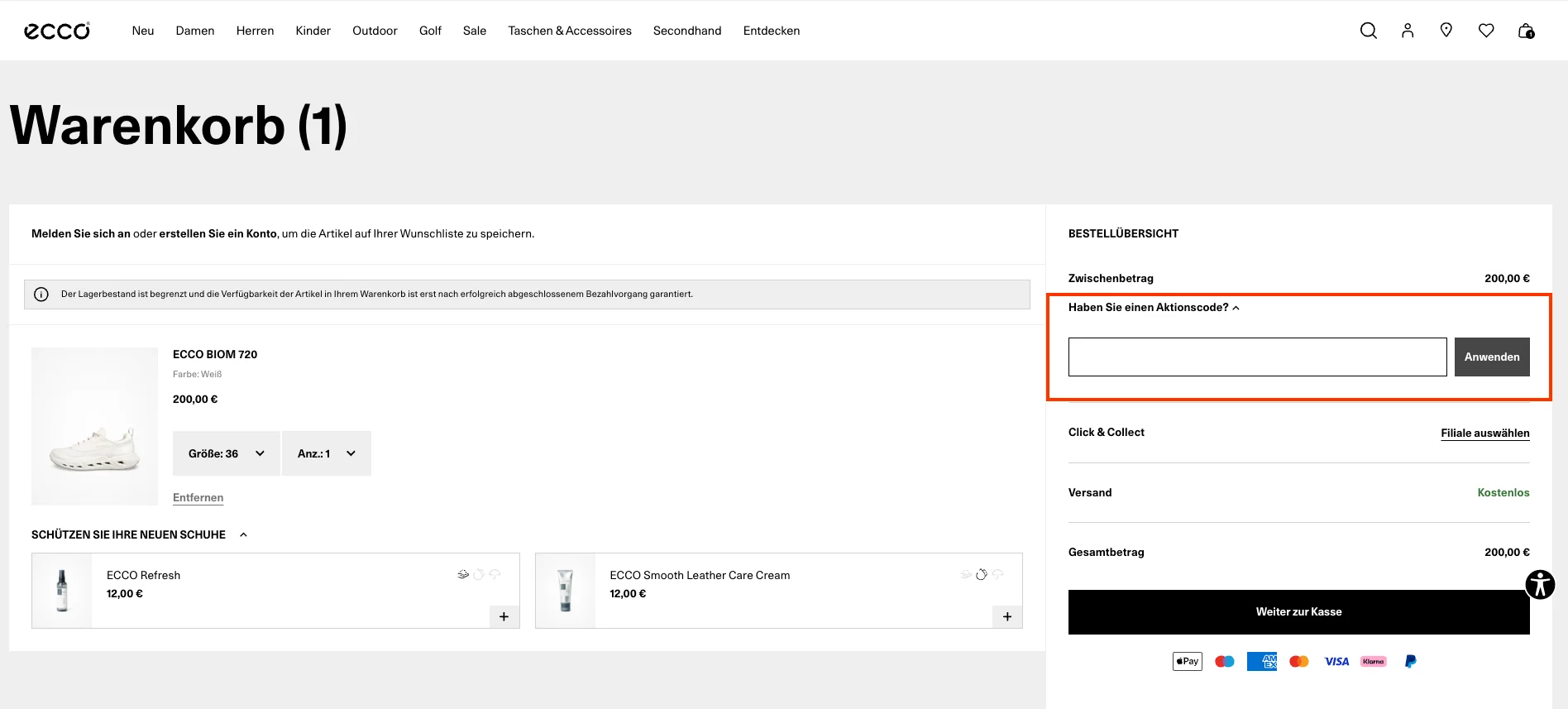Open the Entdecken menu

point(772,31)
